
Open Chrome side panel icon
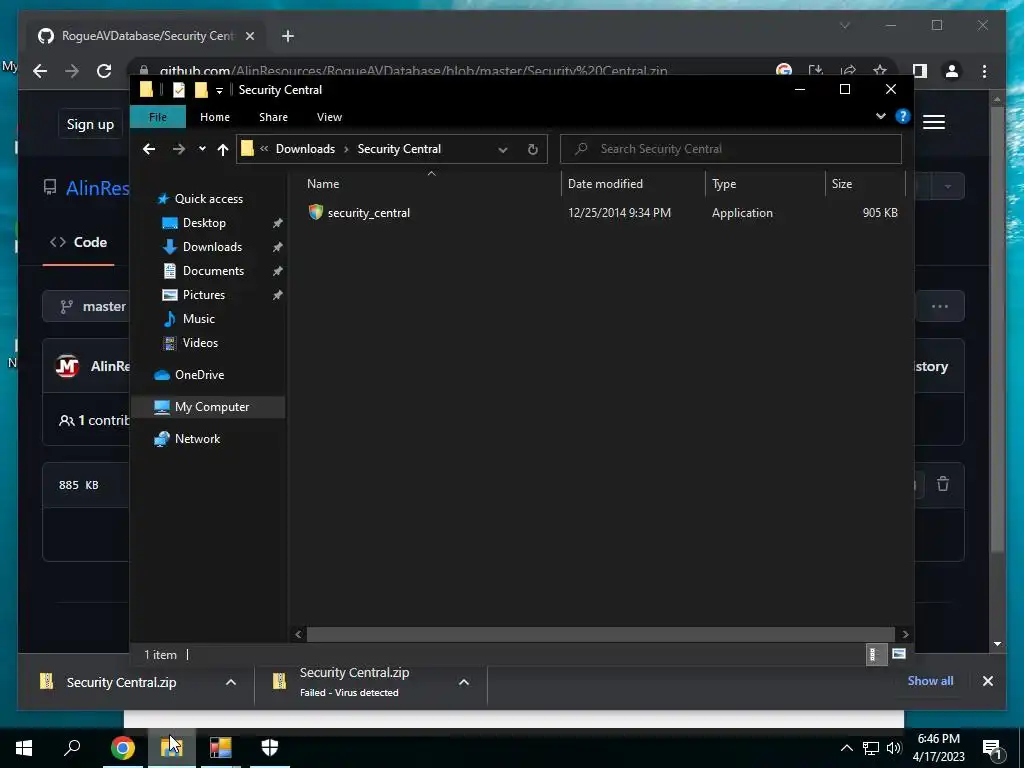pyautogui.click(x=920, y=71)
